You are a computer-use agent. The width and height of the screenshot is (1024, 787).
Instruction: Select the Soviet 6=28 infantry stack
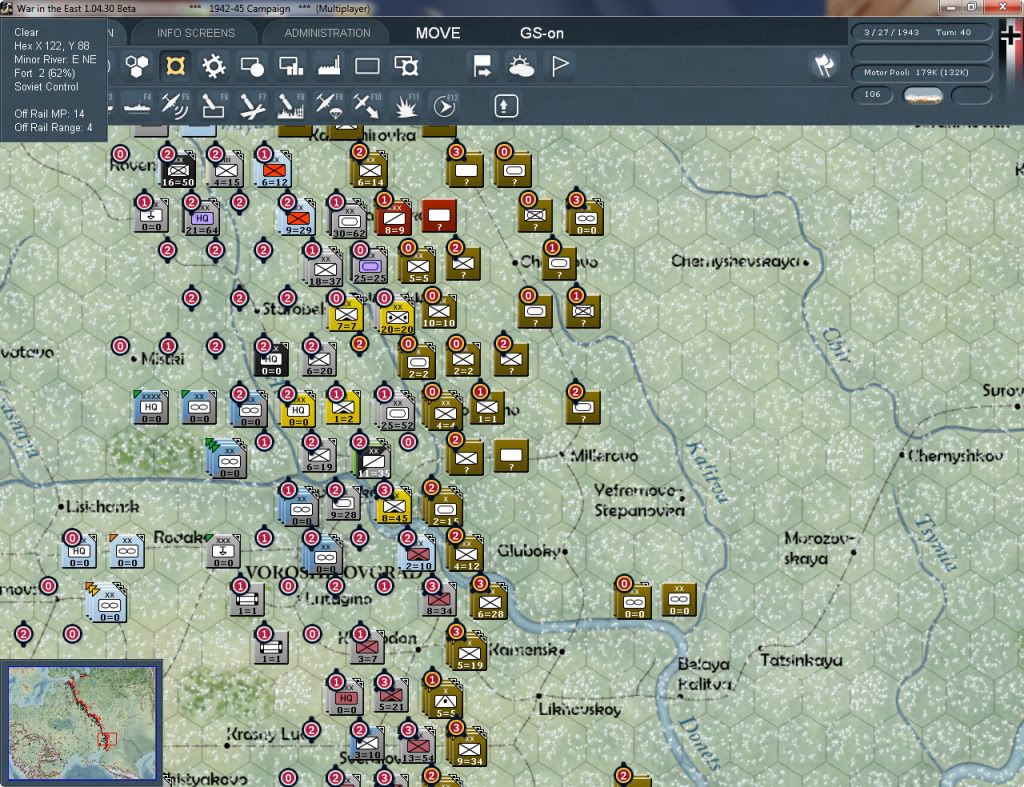(490, 602)
